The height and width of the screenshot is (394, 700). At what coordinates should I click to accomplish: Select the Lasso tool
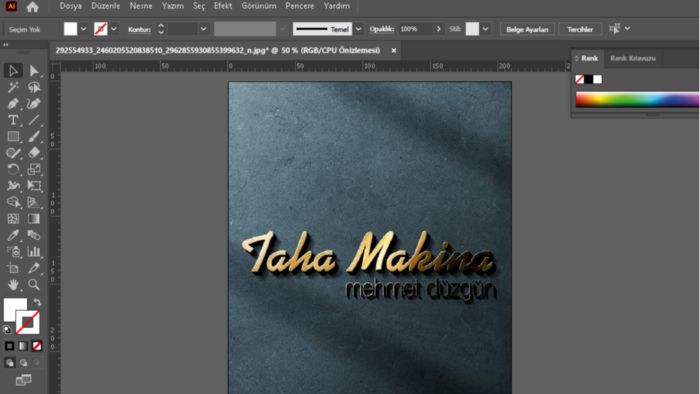(x=34, y=87)
